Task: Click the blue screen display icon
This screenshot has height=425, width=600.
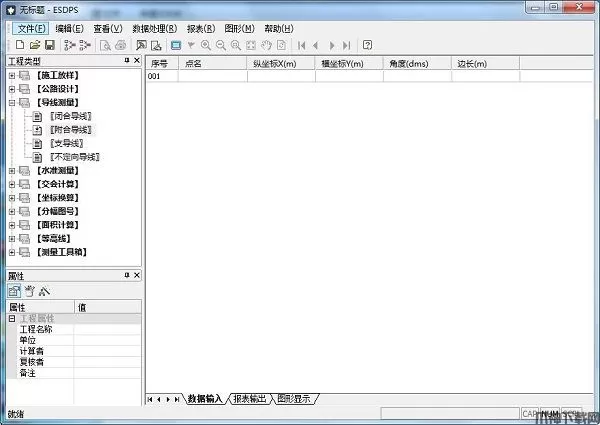Action: pos(176,45)
